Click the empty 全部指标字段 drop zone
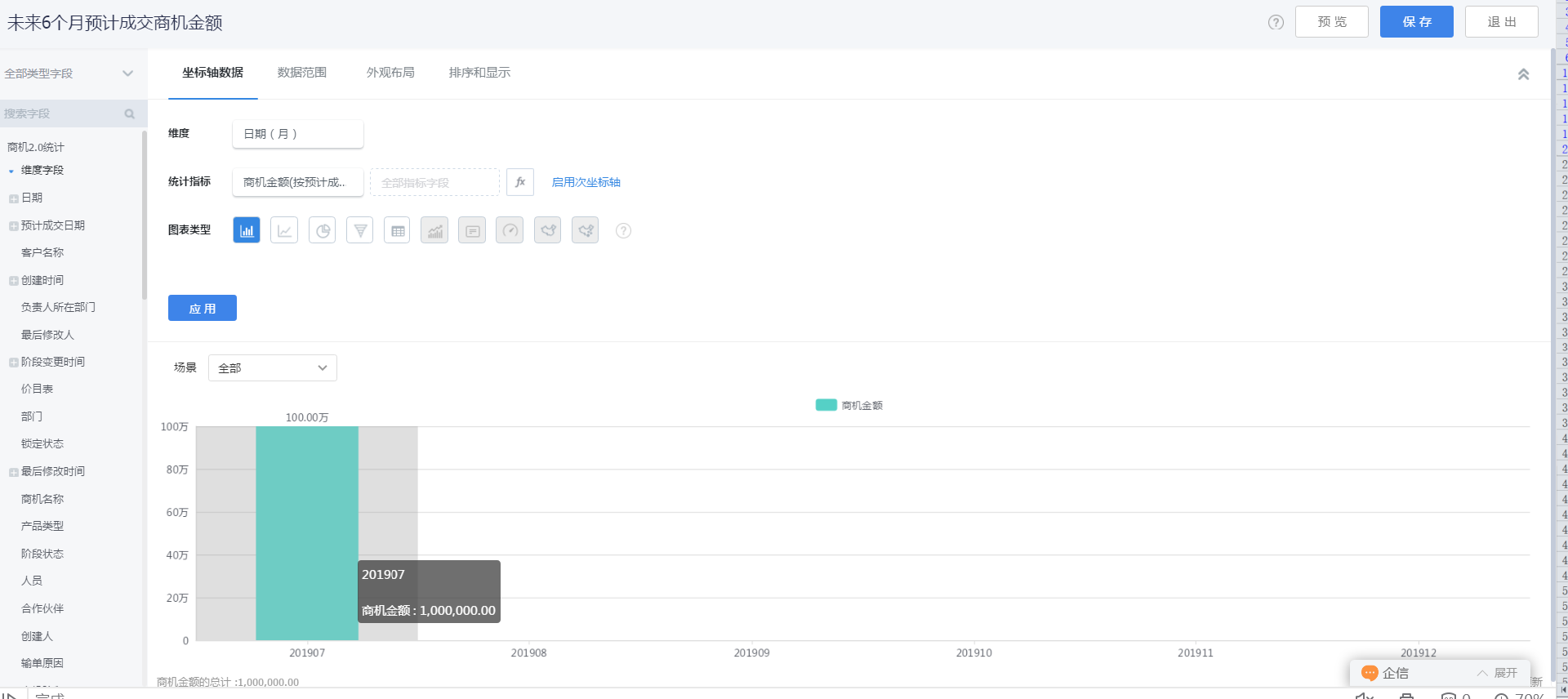Screen dimensions: 1568x699 434,182
